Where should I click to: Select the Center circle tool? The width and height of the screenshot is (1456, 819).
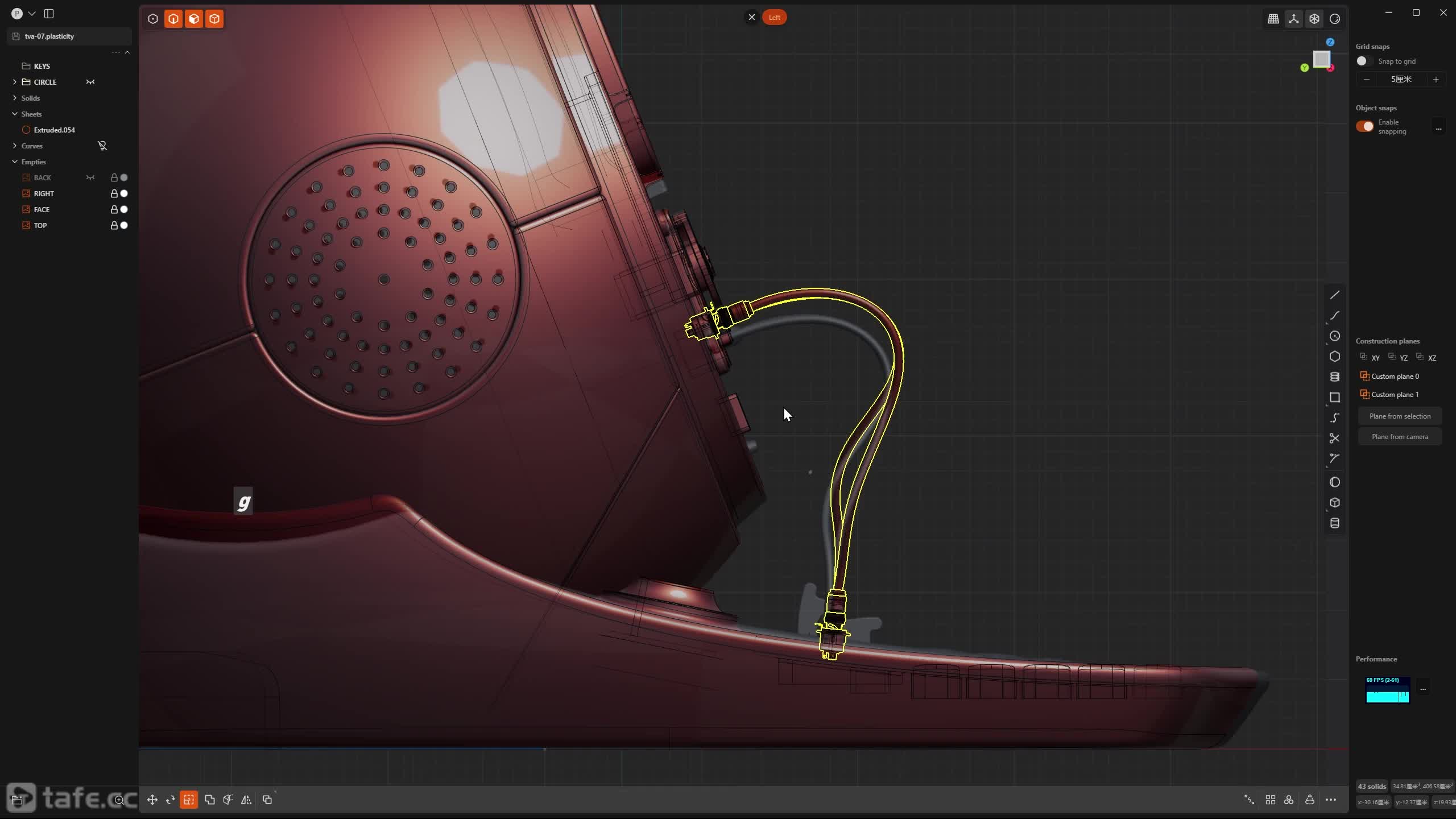pyautogui.click(x=1334, y=336)
